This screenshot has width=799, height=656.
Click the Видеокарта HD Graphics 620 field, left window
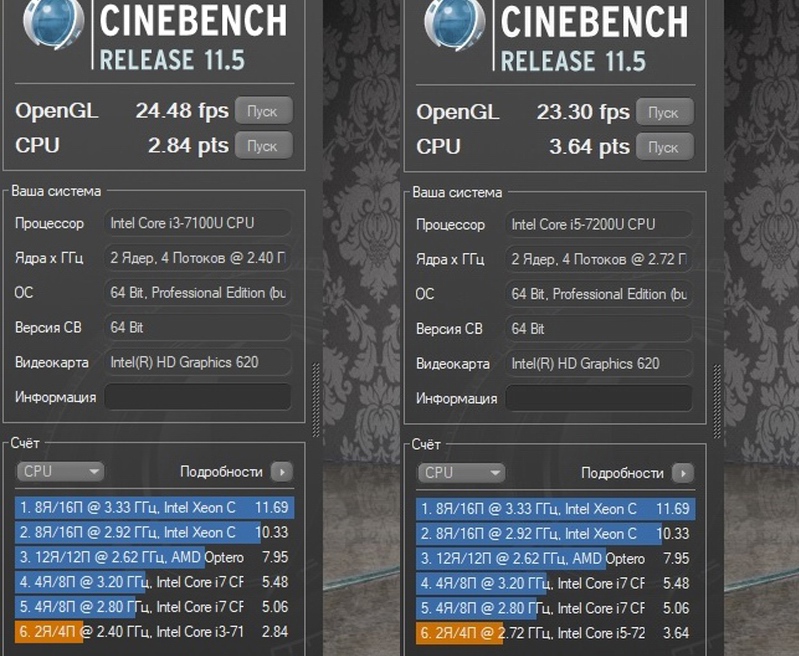(198, 362)
